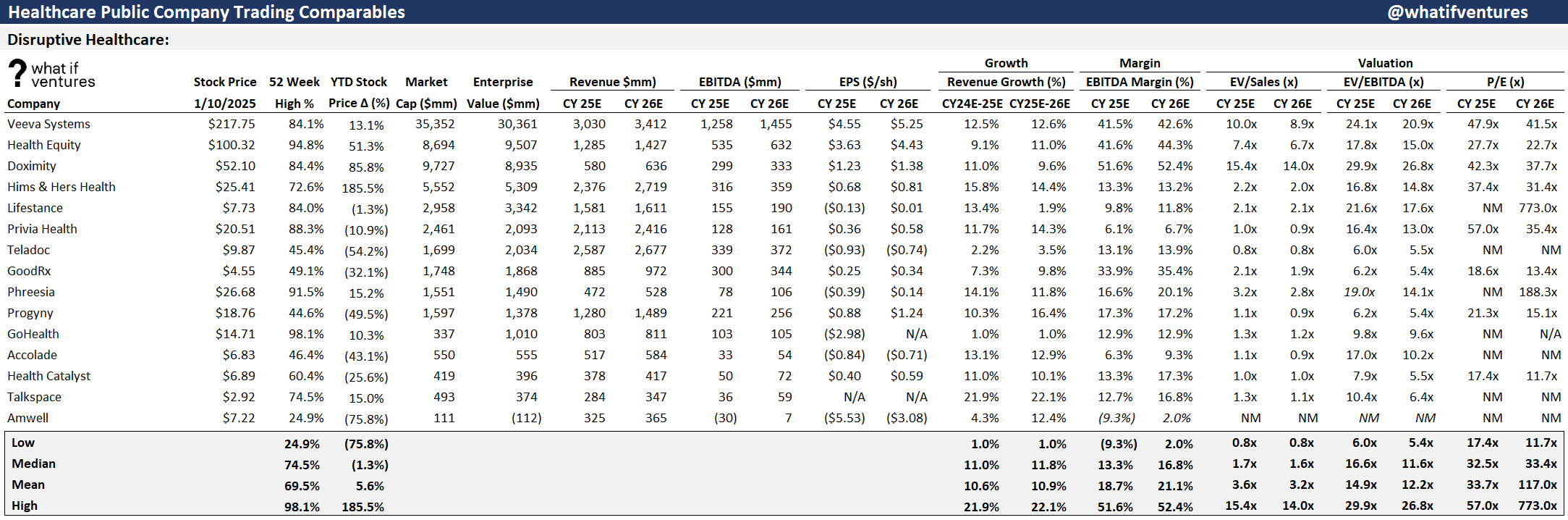The width and height of the screenshot is (1568, 520).
Task: Click the Healthcare Public Company Trading Comparables title
Action: 207,12
